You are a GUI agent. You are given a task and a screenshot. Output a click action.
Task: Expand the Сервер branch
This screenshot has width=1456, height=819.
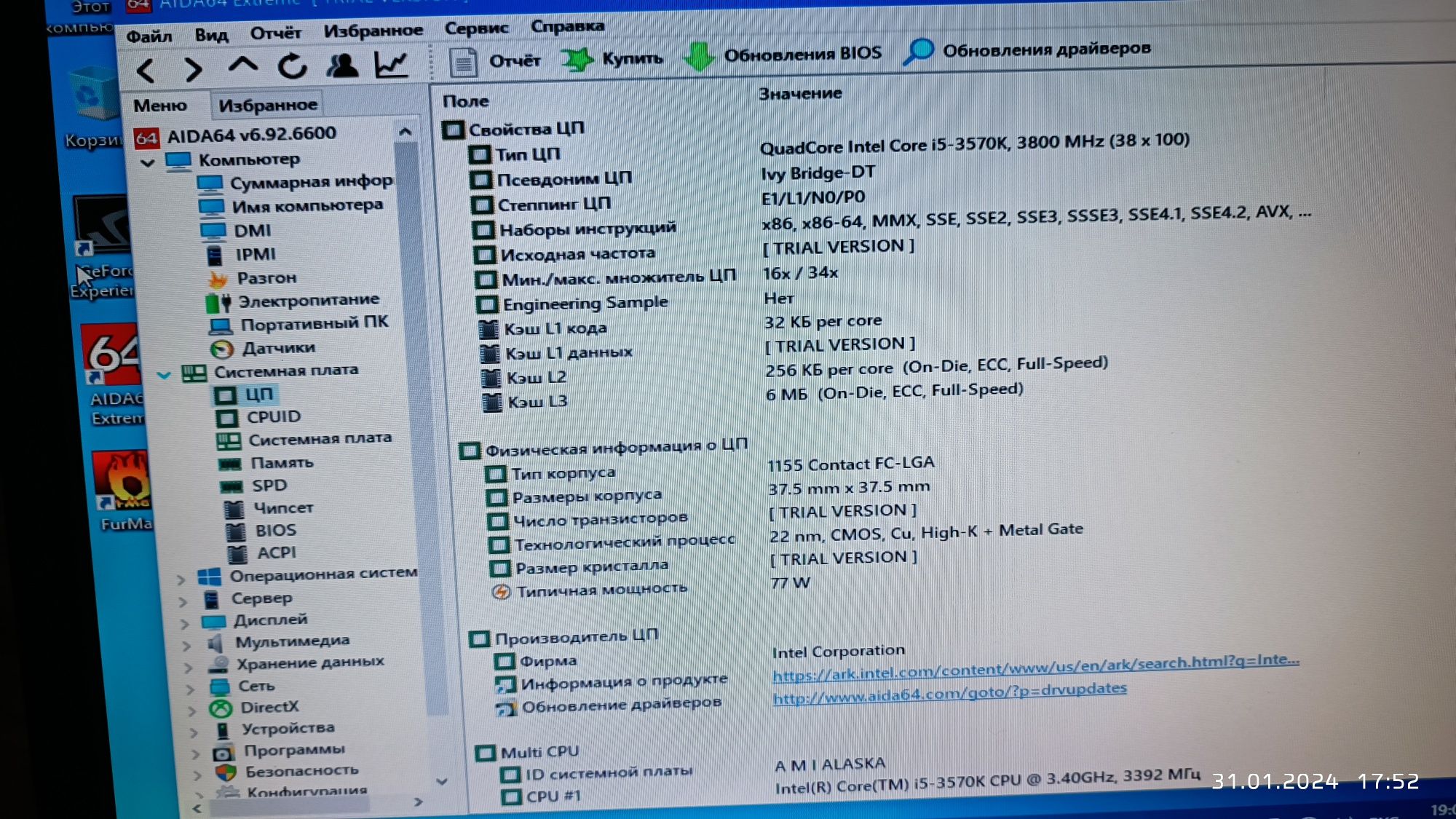pyautogui.click(x=183, y=601)
